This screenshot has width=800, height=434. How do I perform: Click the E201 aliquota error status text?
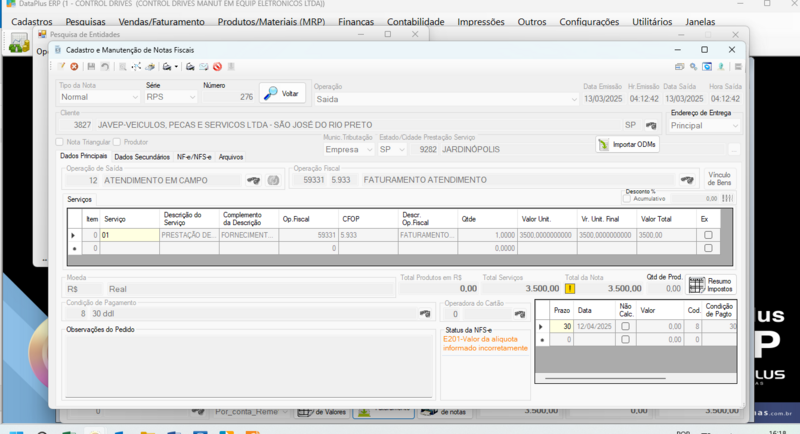point(485,344)
